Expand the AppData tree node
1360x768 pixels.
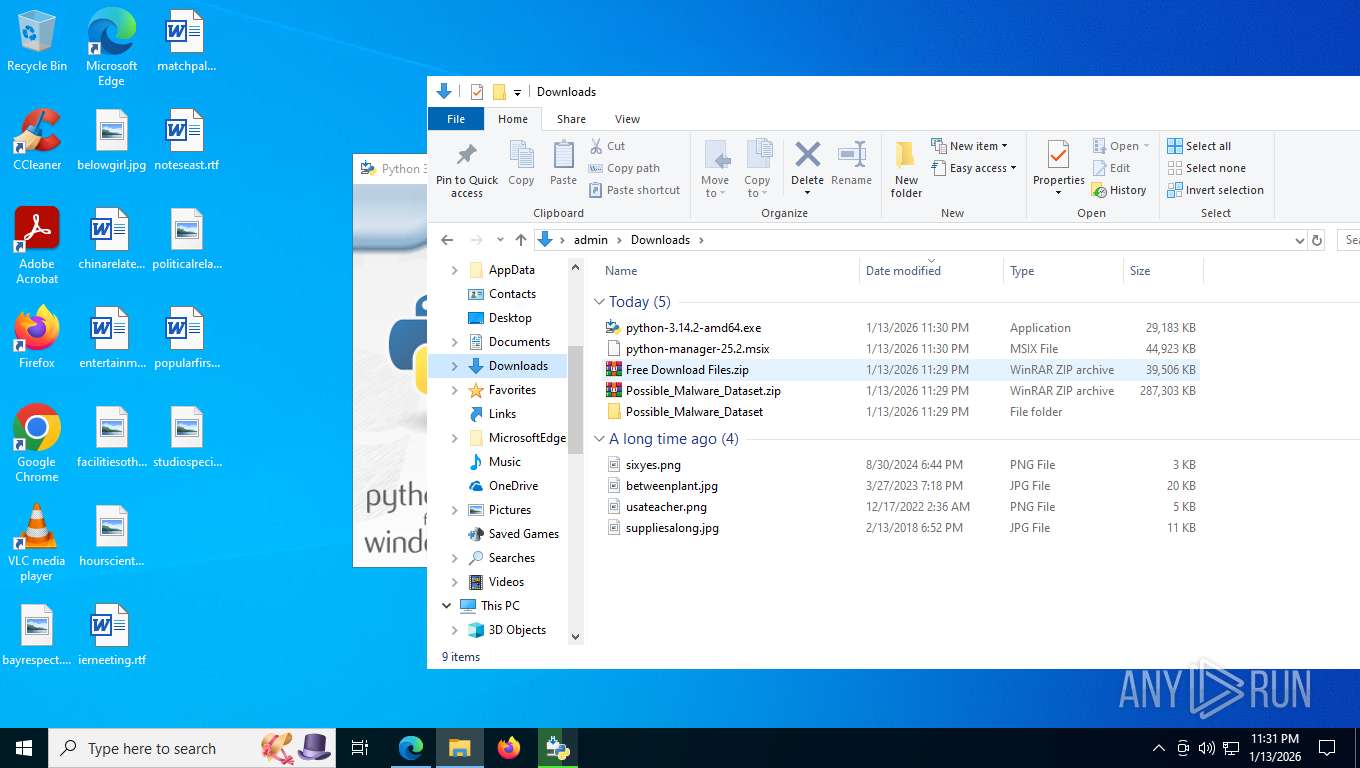coord(455,270)
